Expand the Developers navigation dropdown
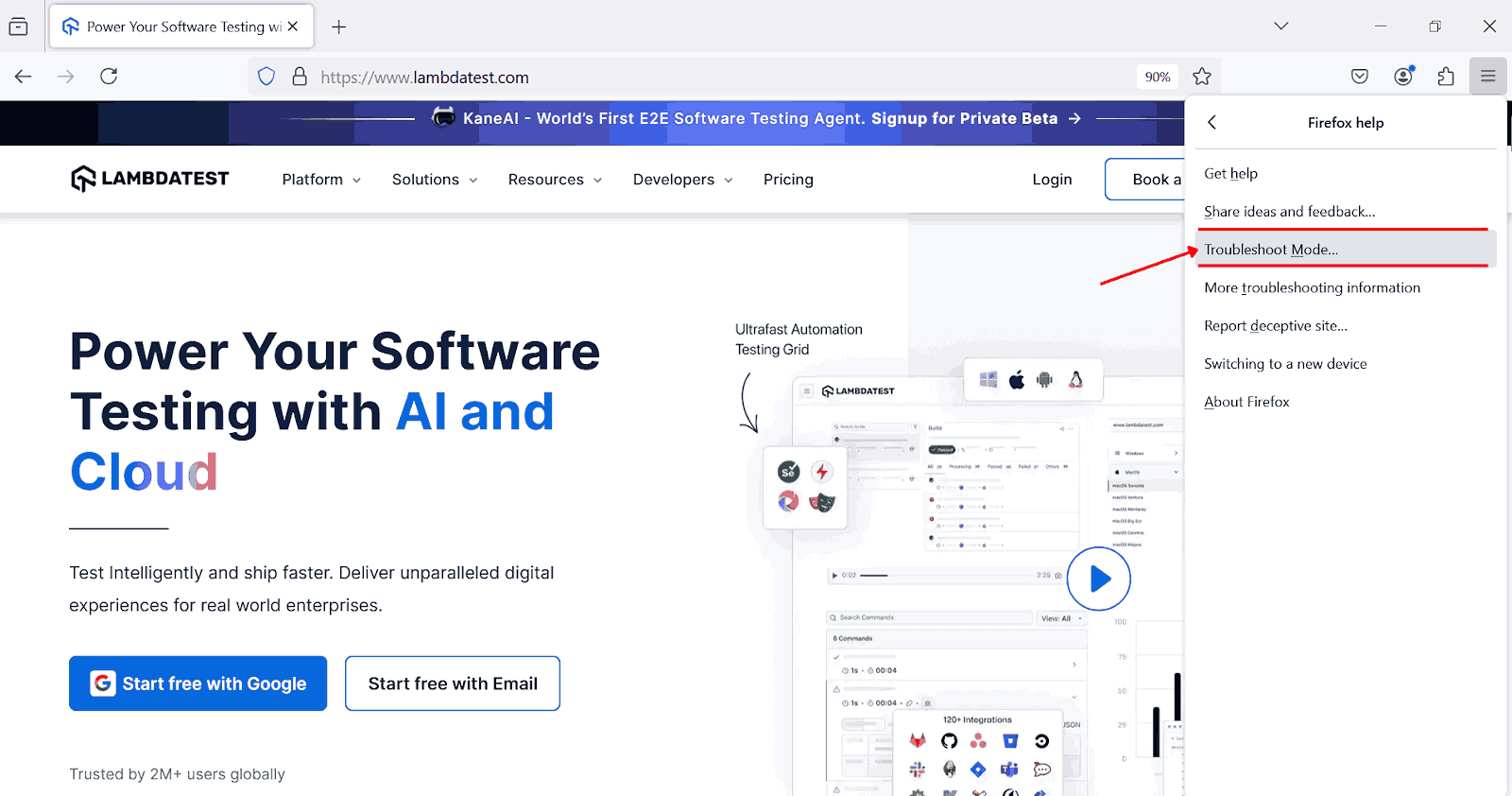 tap(682, 180)
